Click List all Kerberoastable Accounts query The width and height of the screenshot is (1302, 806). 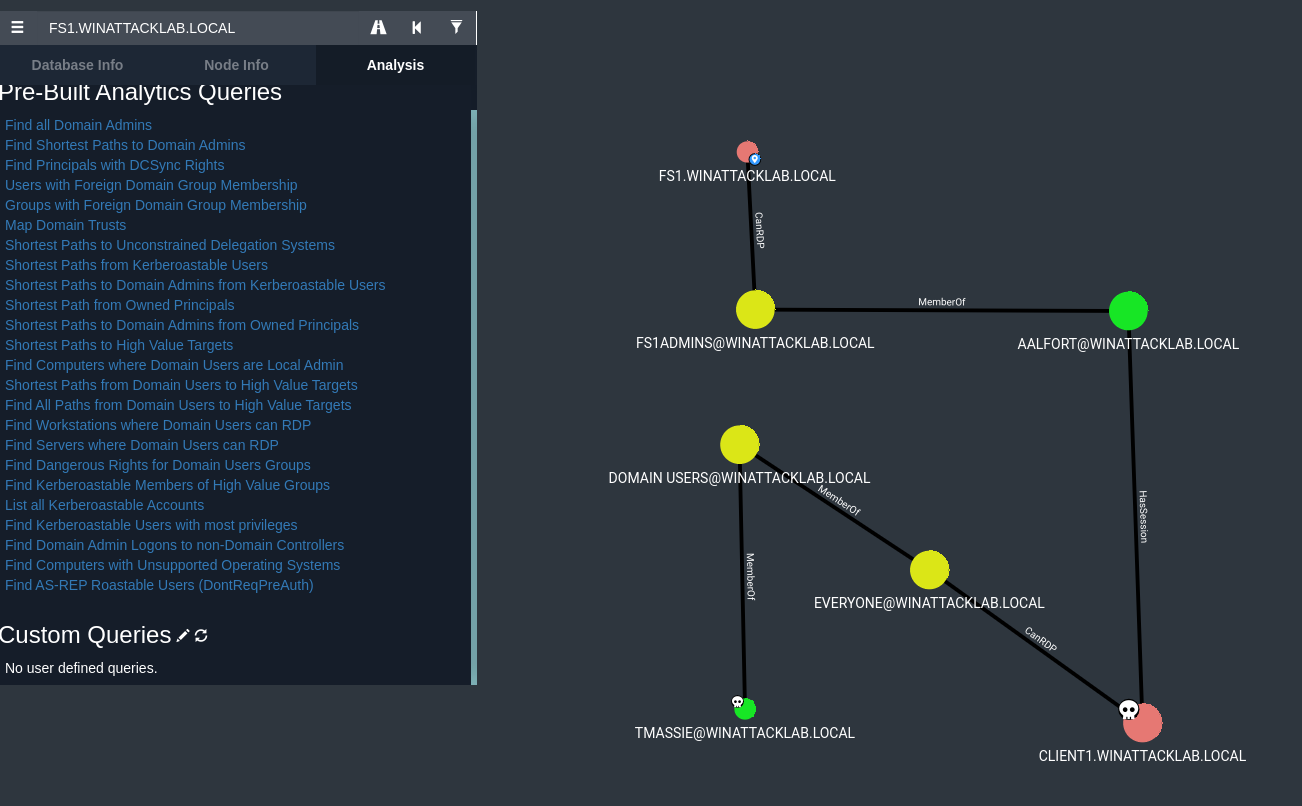pos(104,505)
